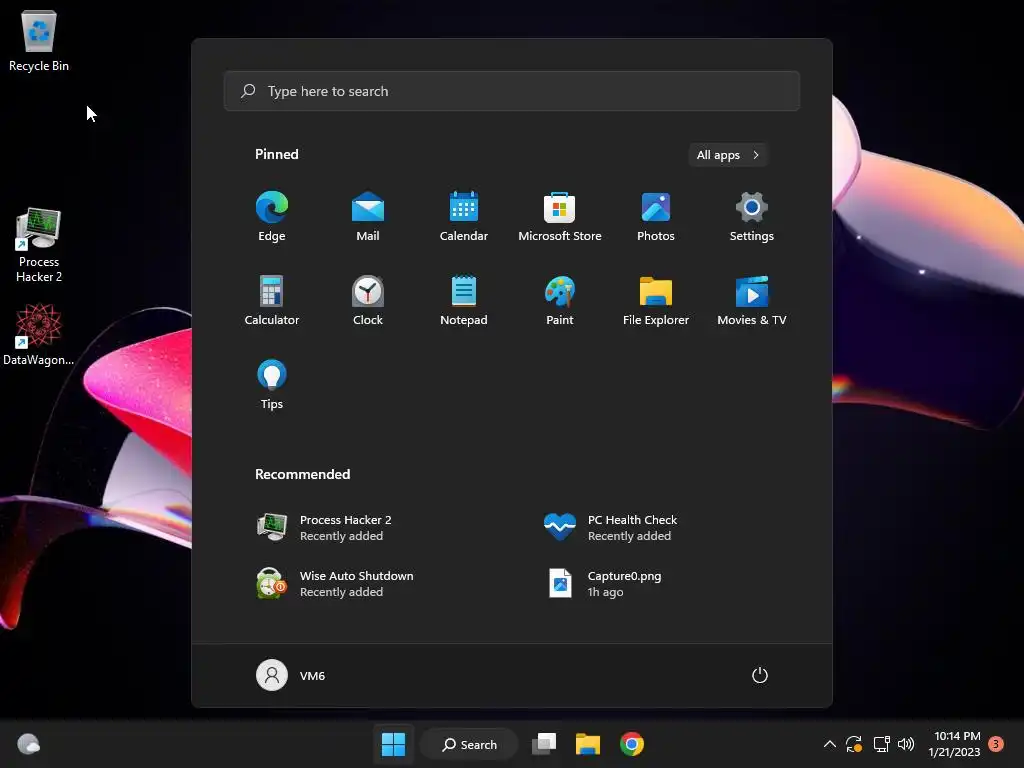
Task: Click the volume speaker tray icon
Action: (906, 744)
